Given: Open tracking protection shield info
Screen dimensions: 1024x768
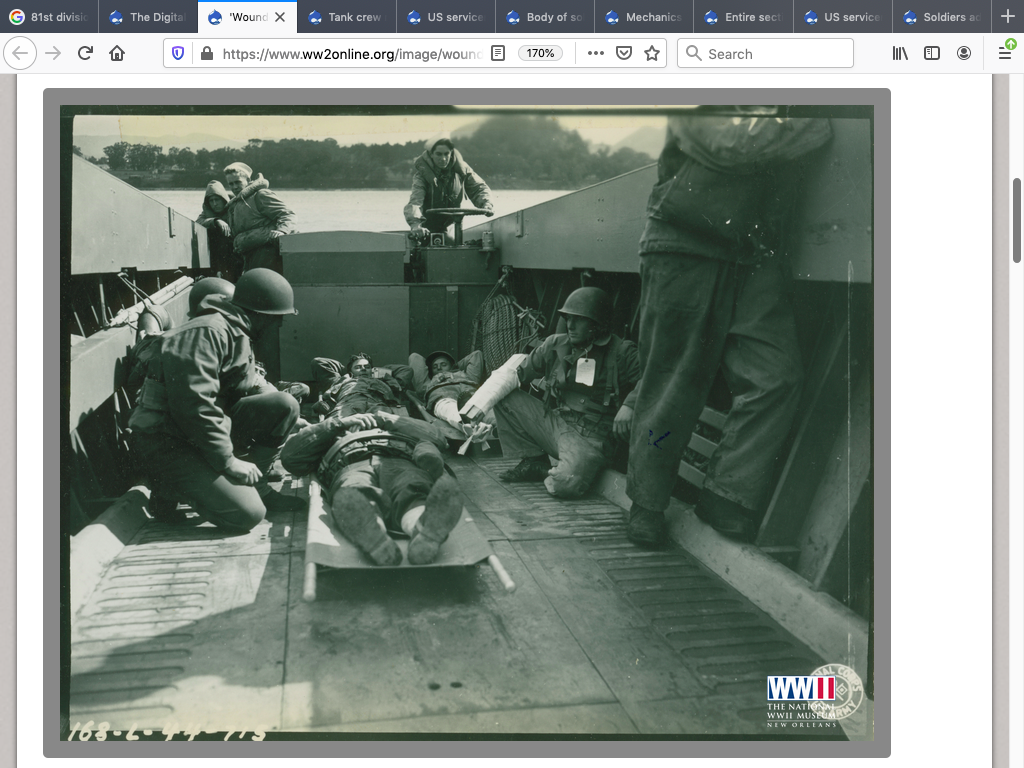Looking at the screenshot, I should click(179, 53).
